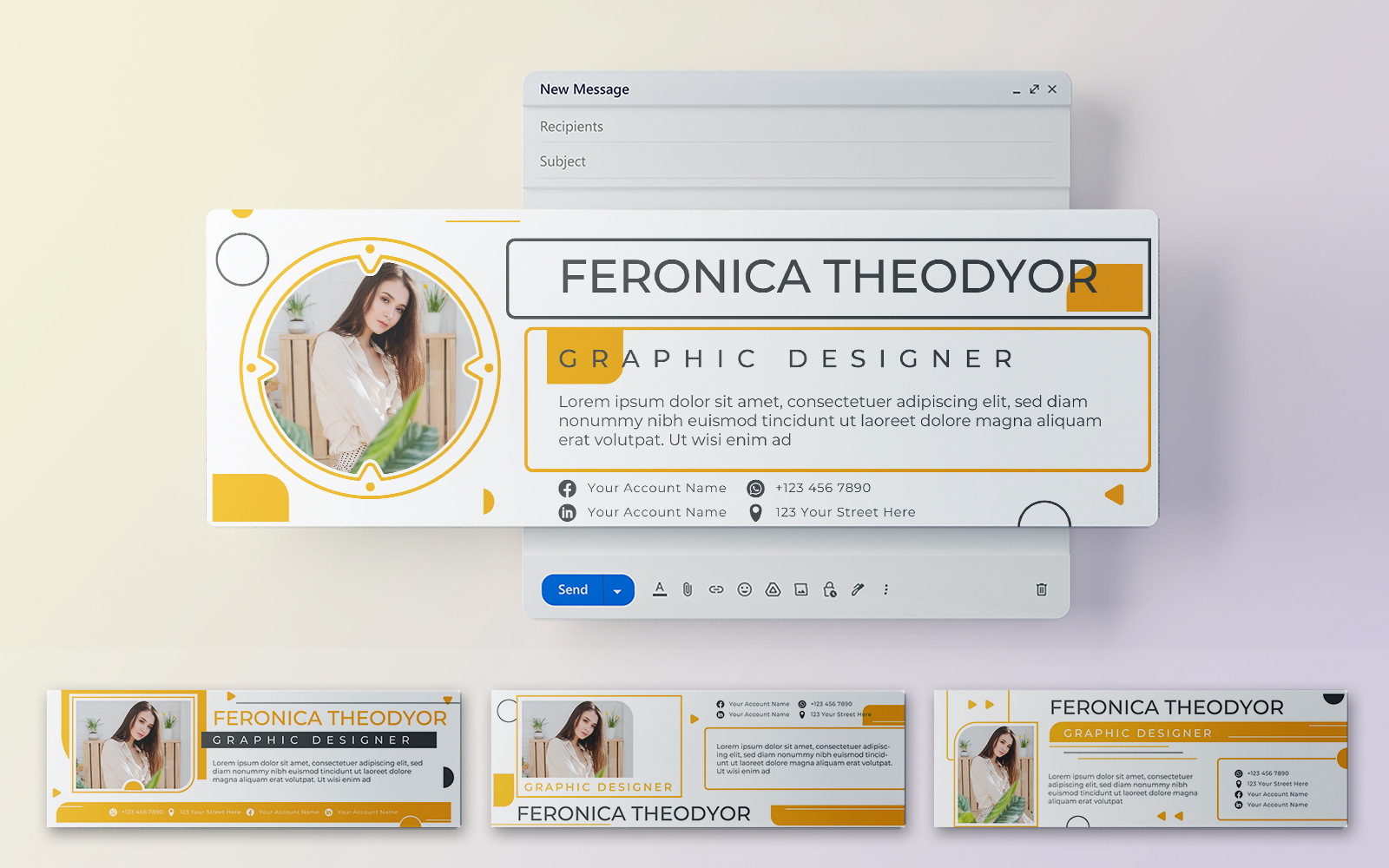Open more options three-dot menu
Viewport: 1389px width, 868px height.
pyautogui.click(x=885, y=589)
